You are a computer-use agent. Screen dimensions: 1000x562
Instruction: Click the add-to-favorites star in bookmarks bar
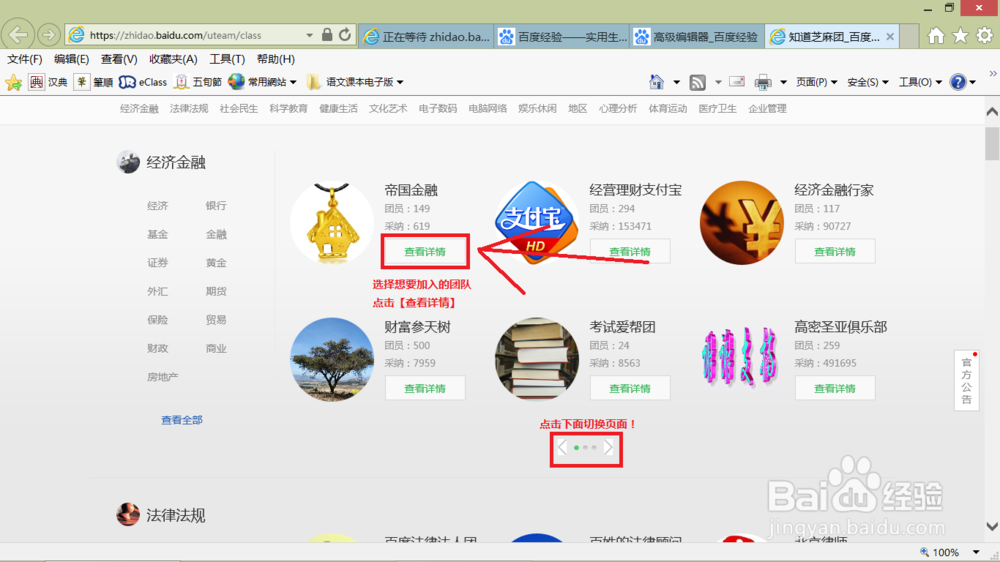(x=13, y=82)
